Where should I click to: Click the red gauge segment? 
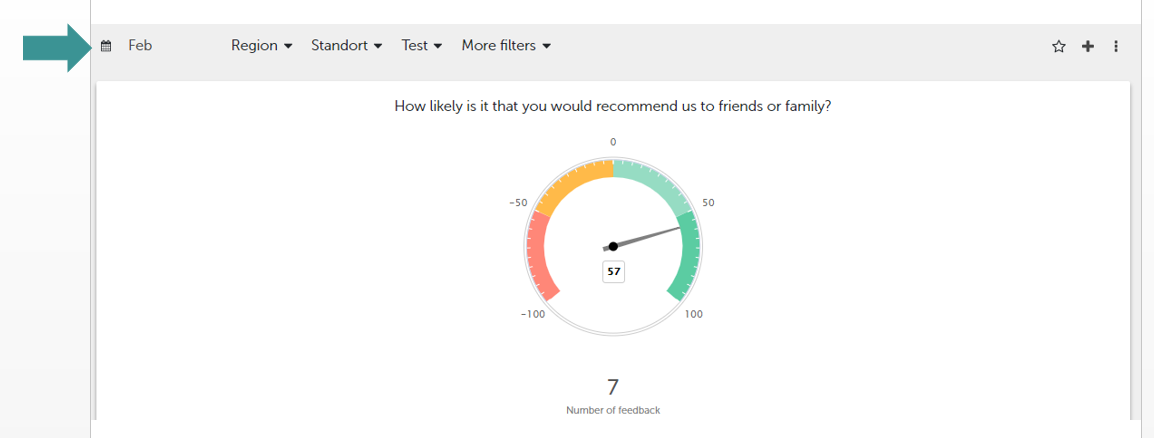(x=542, y=256)
